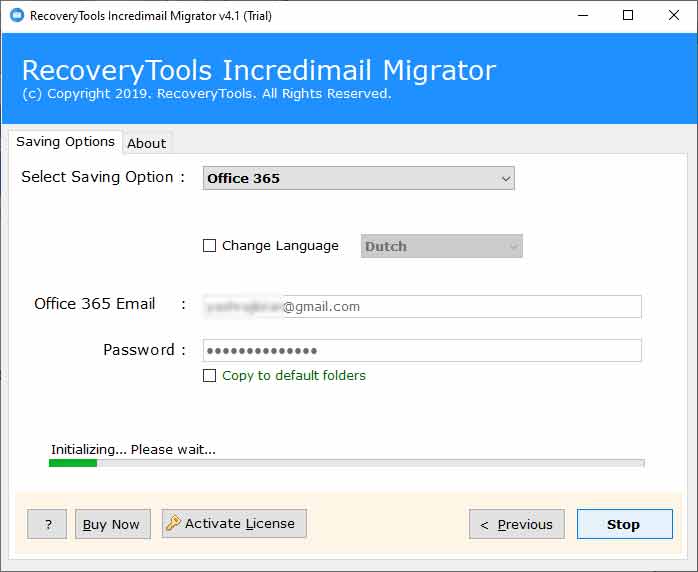Click the 'Office 365 Email' label
Image resolution: width=698 pixels, height=572 pixels.
click(x=95, y=304)
